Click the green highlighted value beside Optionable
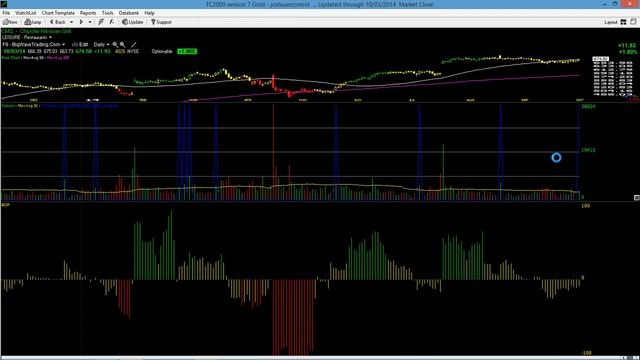This screenshot has width=640, height=360. (187, 51)
